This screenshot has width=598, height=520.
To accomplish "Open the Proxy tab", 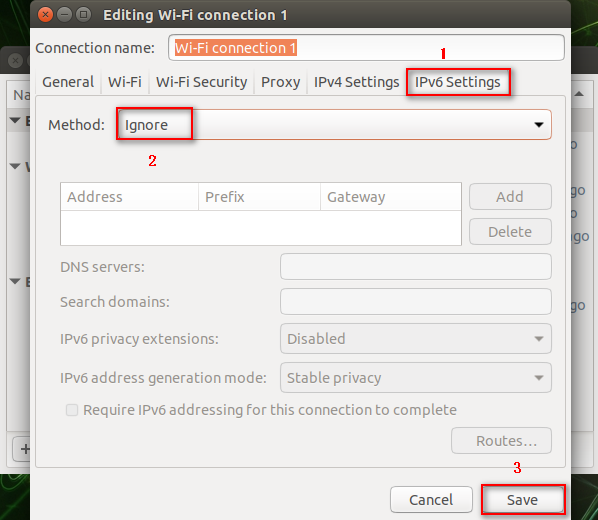I will 280,82.
